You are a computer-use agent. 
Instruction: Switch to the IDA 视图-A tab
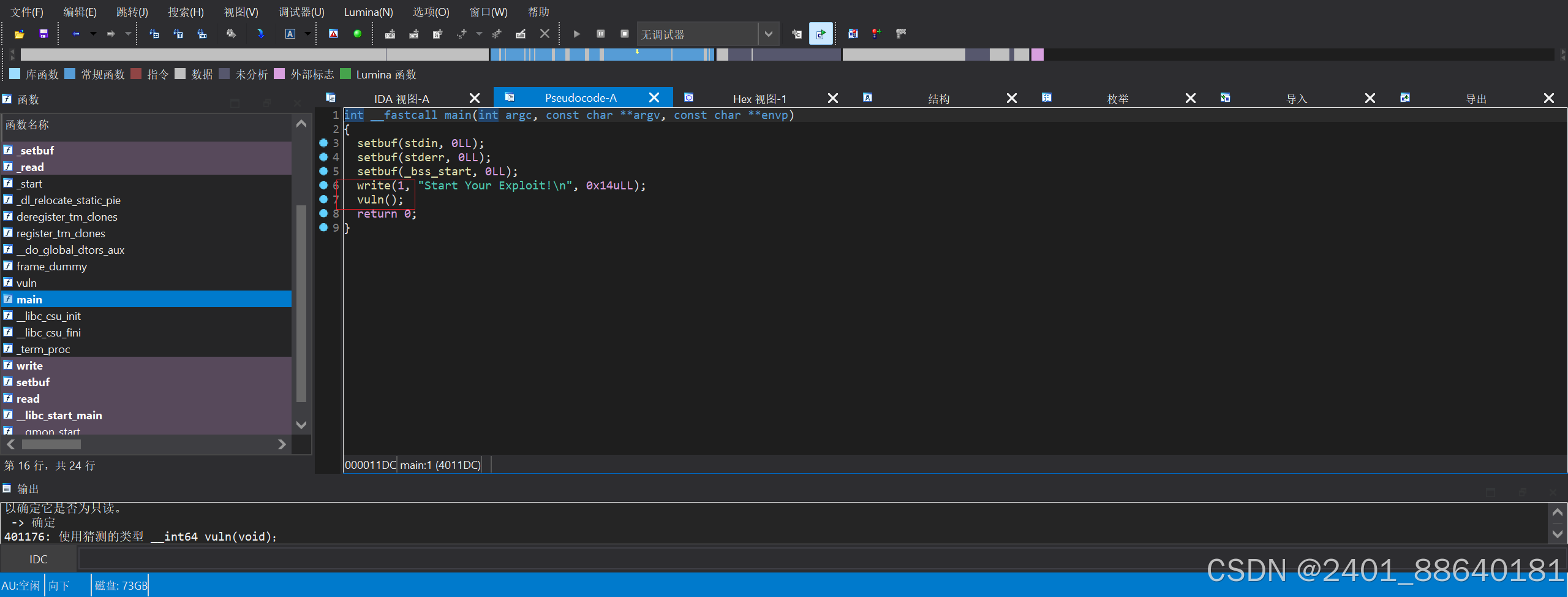401,99
